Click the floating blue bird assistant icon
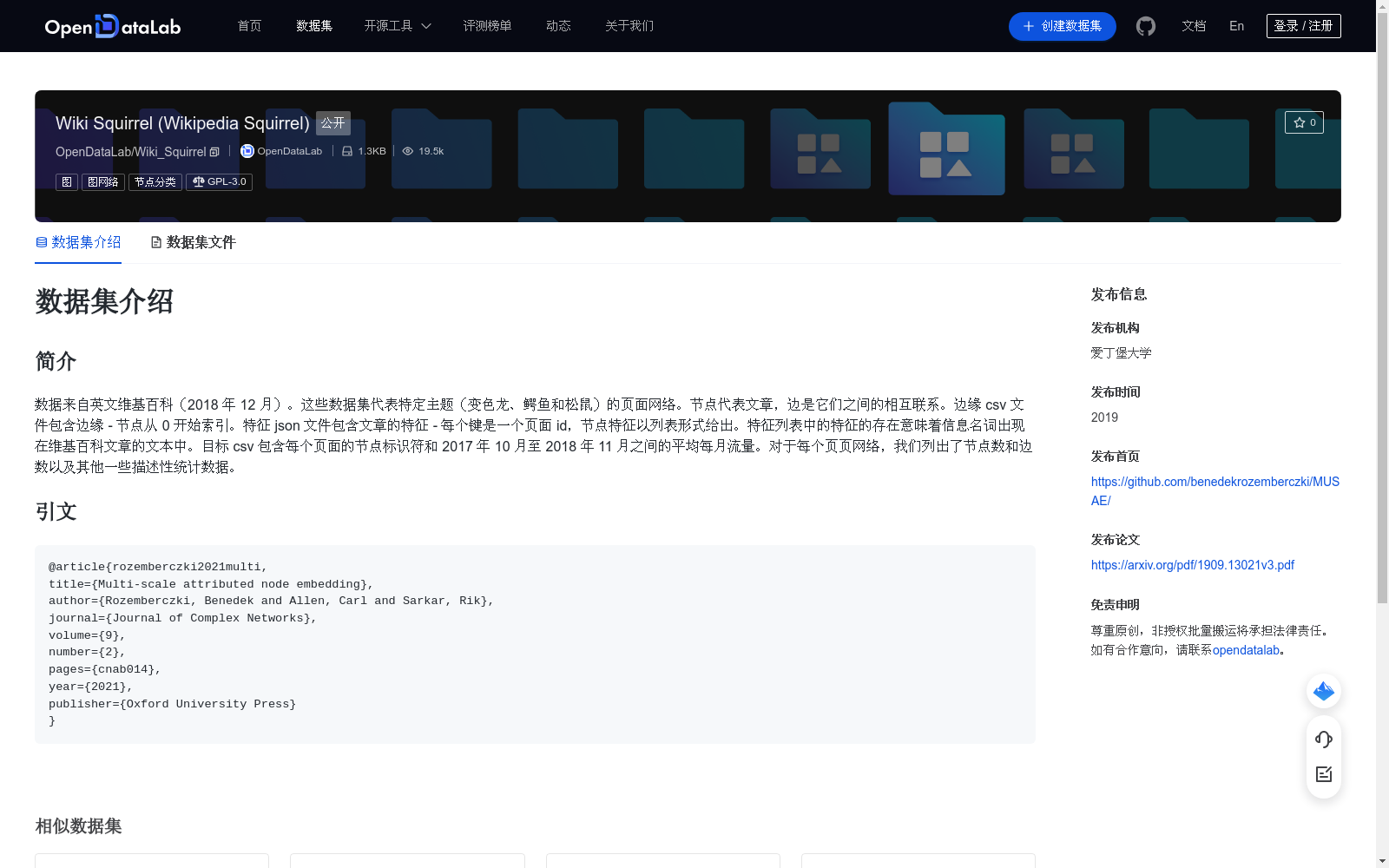The width and height of the screenshot is (1389, 868). 1324,691
